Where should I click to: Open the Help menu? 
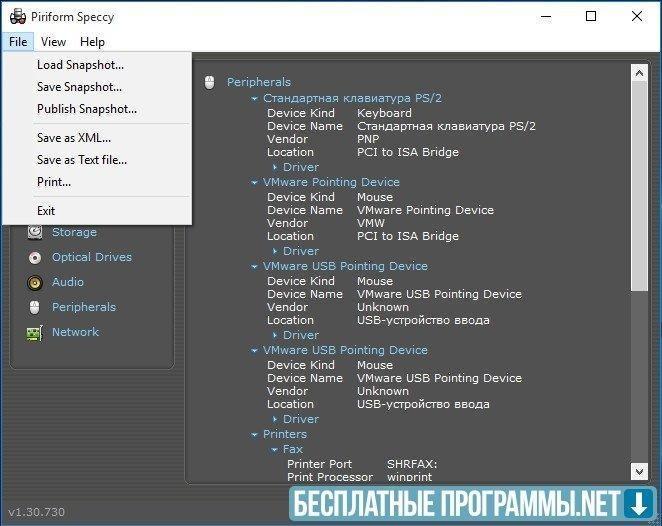(x=92, y=42)
